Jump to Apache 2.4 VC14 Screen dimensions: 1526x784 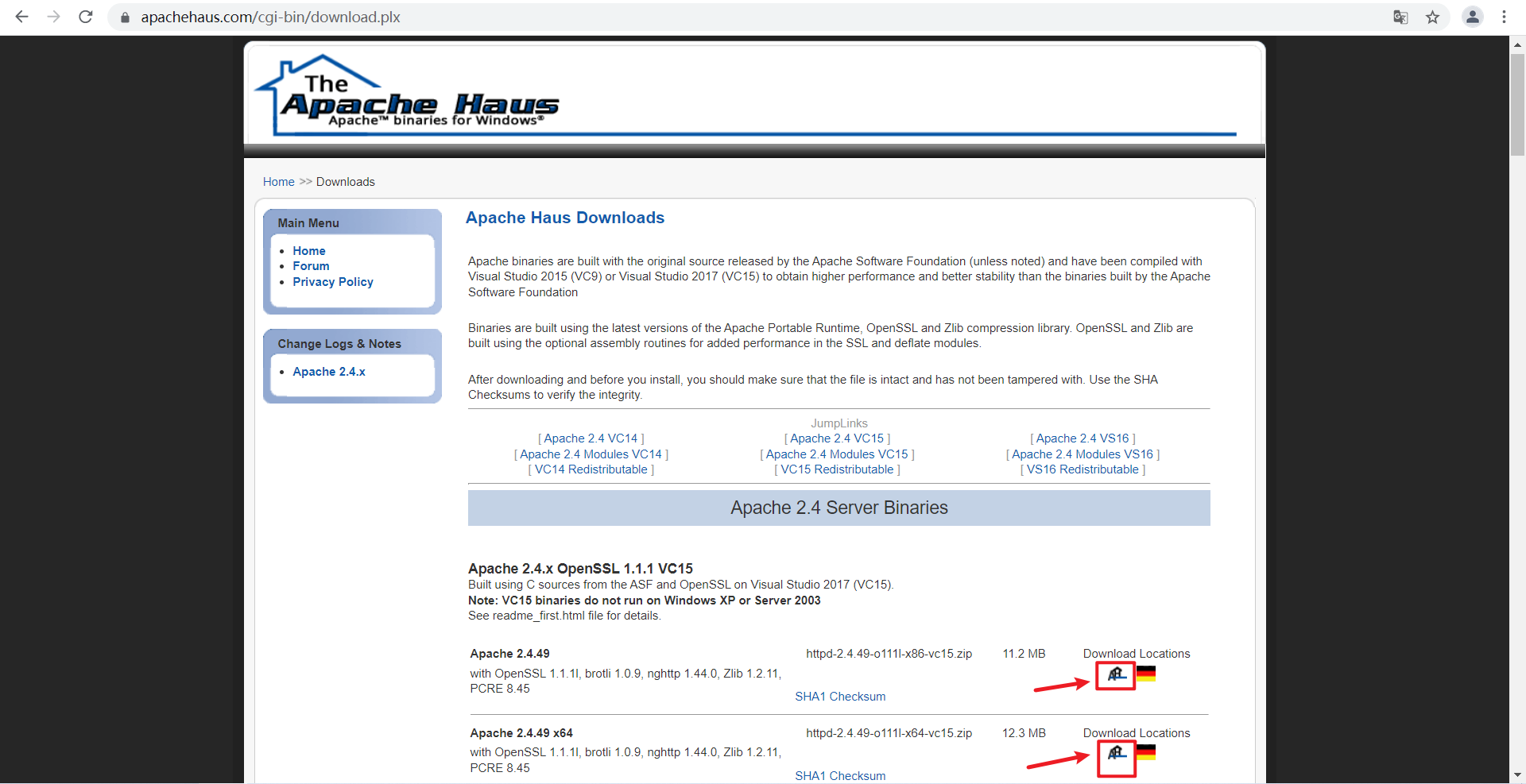591,438
